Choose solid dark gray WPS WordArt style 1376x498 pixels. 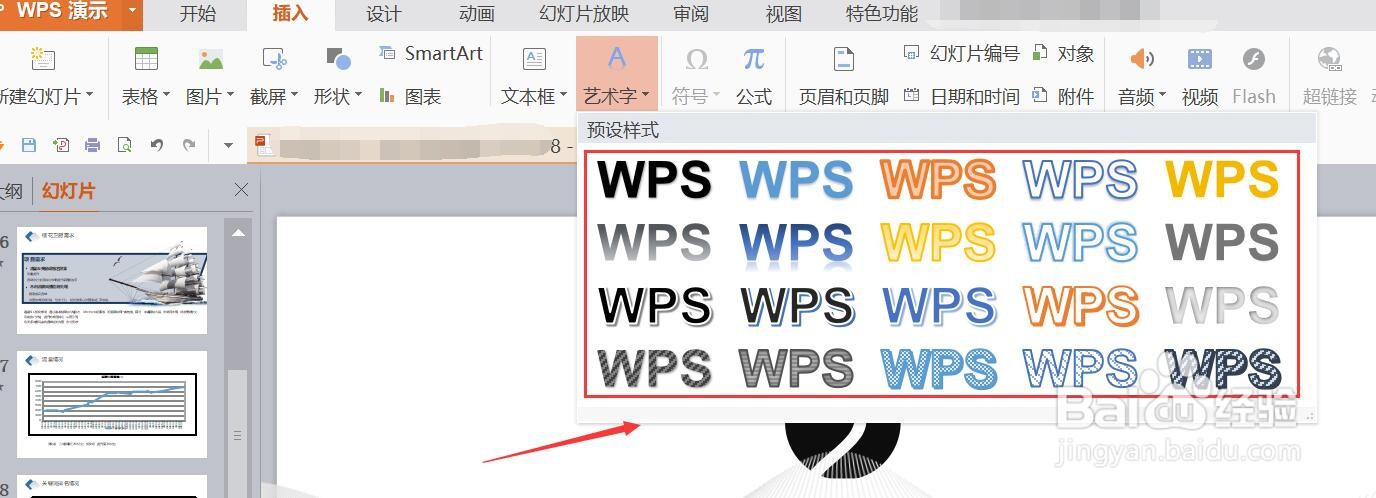tap(1222, 242)
